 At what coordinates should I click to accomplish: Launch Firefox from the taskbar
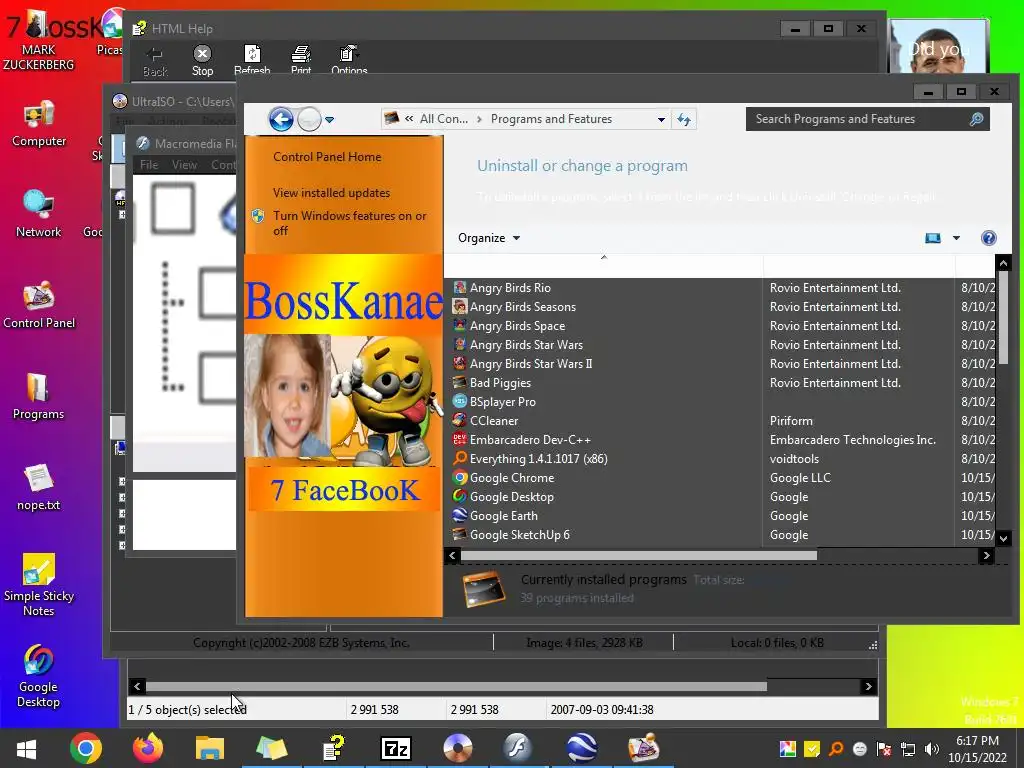click(148, 748)
